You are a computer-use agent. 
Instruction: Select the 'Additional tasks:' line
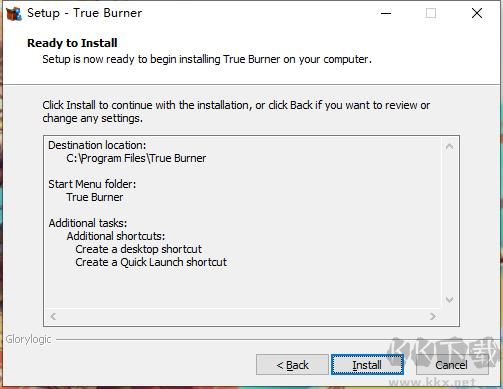tap(88, 223)
